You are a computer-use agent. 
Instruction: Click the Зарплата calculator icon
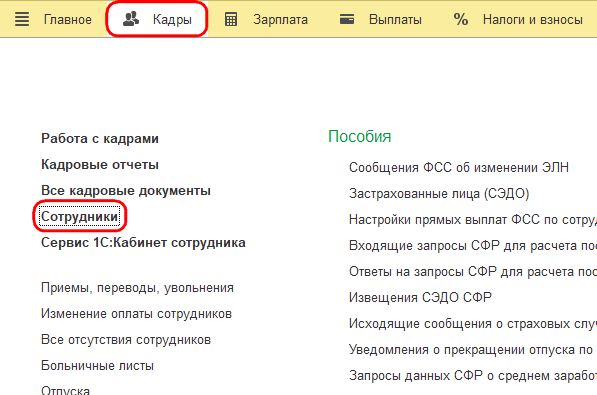click(231, 19)
